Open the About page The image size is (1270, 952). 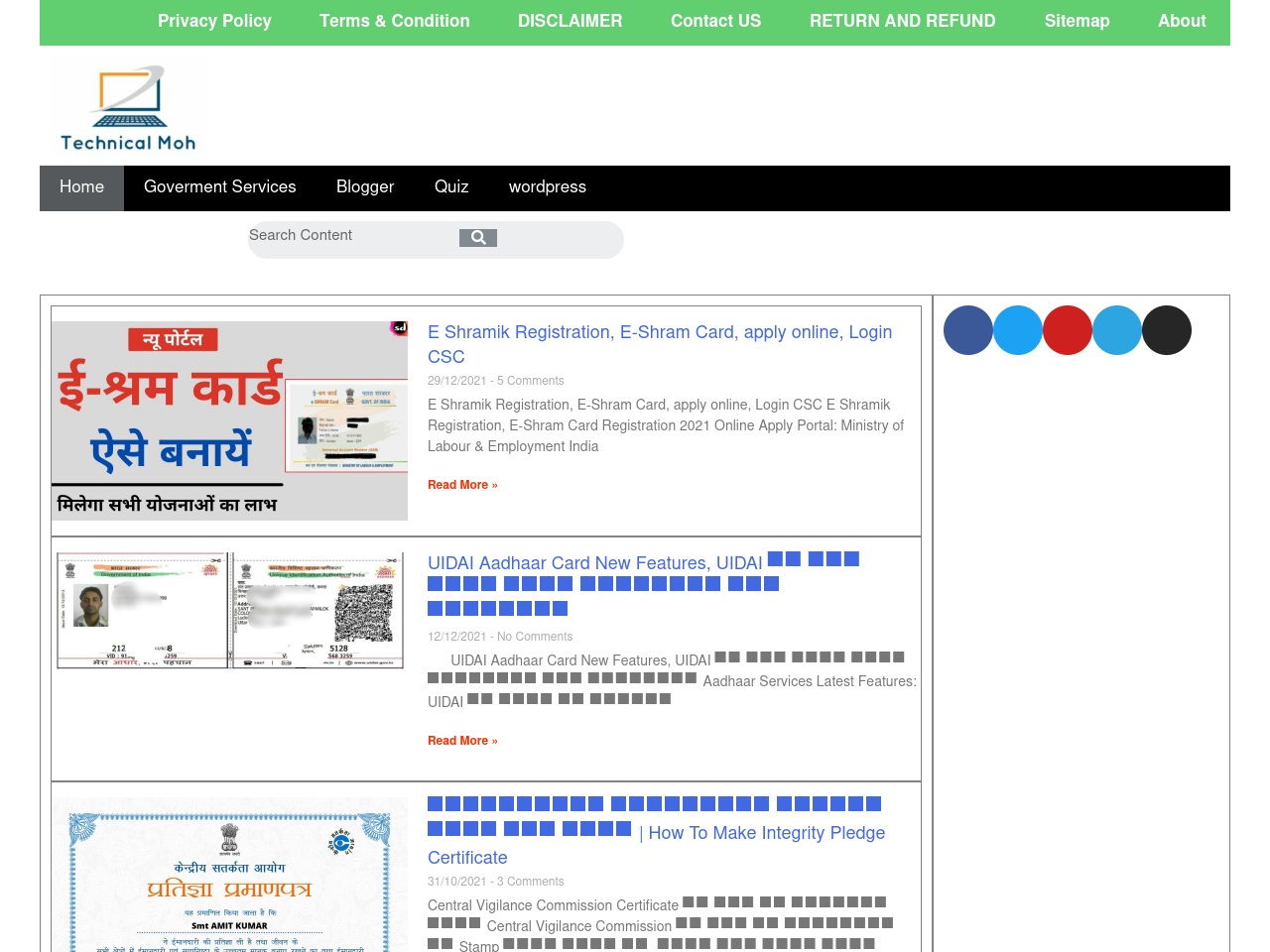(x=1182, y=21)
